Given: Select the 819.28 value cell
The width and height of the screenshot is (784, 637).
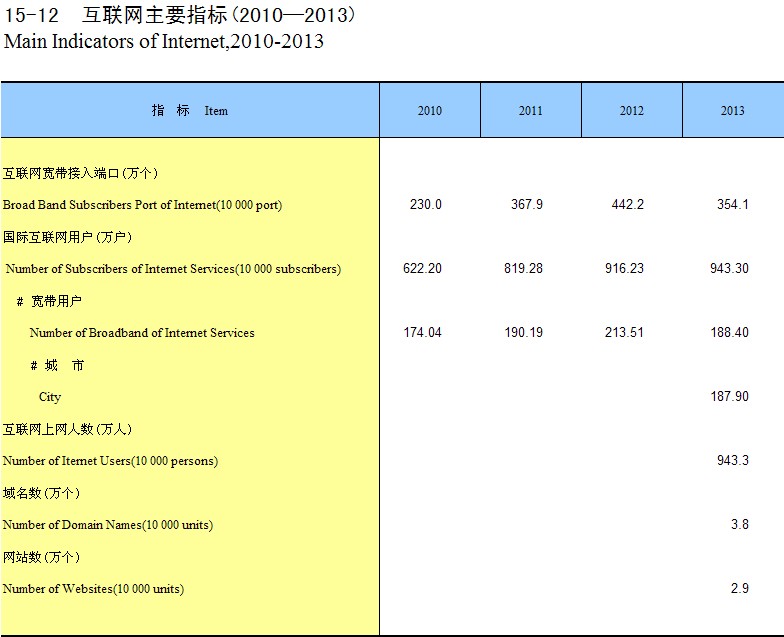Looking at the screenshot, I should click(x=524, y=269).
